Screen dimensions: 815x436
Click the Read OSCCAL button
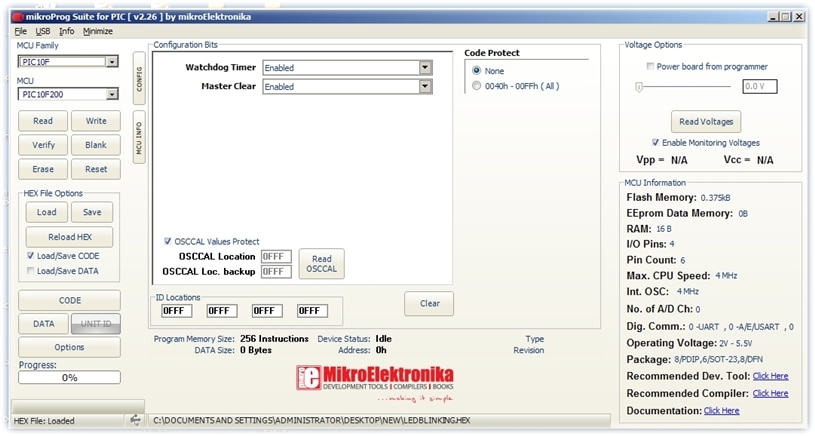[322, 263]
